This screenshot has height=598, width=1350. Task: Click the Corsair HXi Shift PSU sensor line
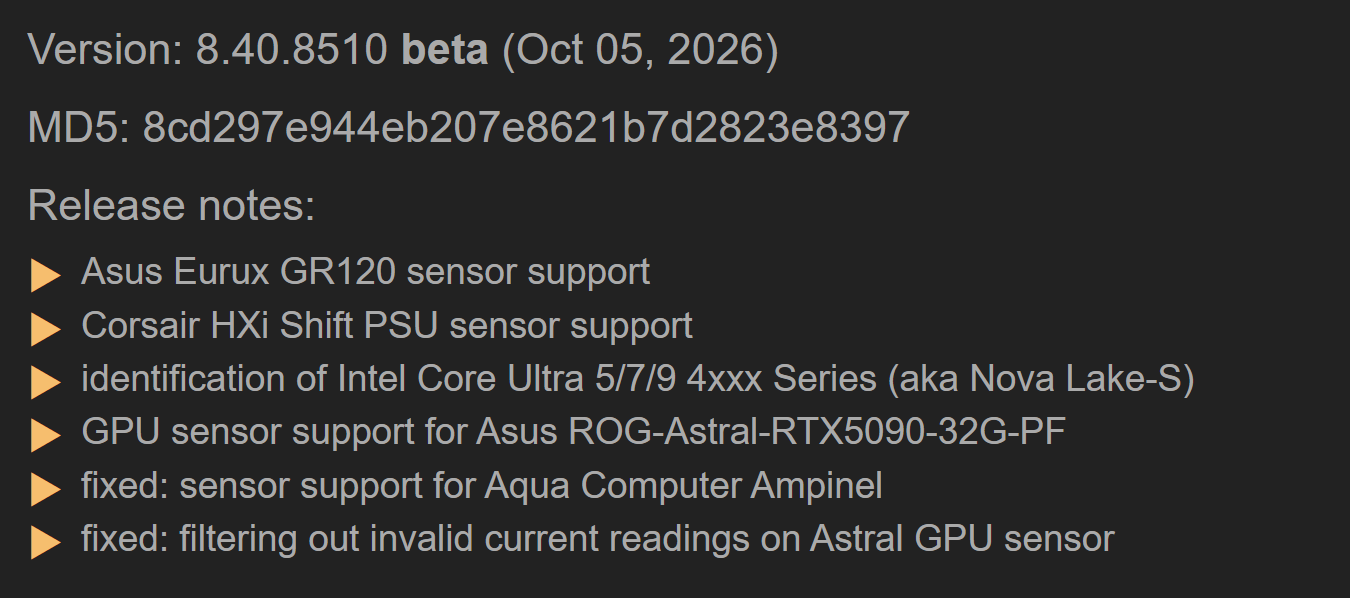coord(387,326)
